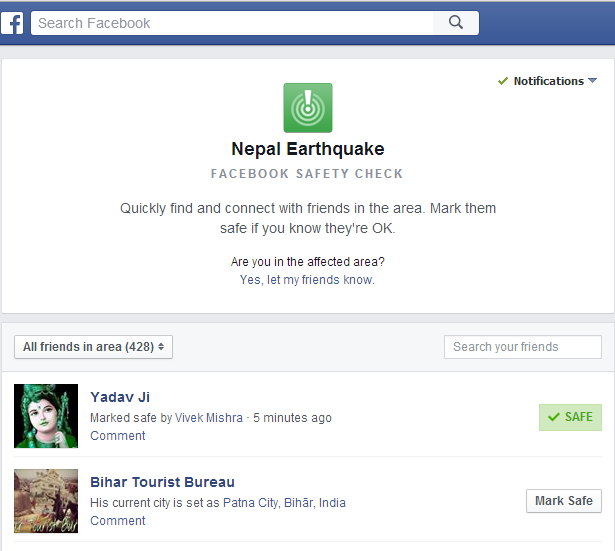Click the green Safety Check icon
The height and width of the screenshot is (551, 615).
coord(308,108)
